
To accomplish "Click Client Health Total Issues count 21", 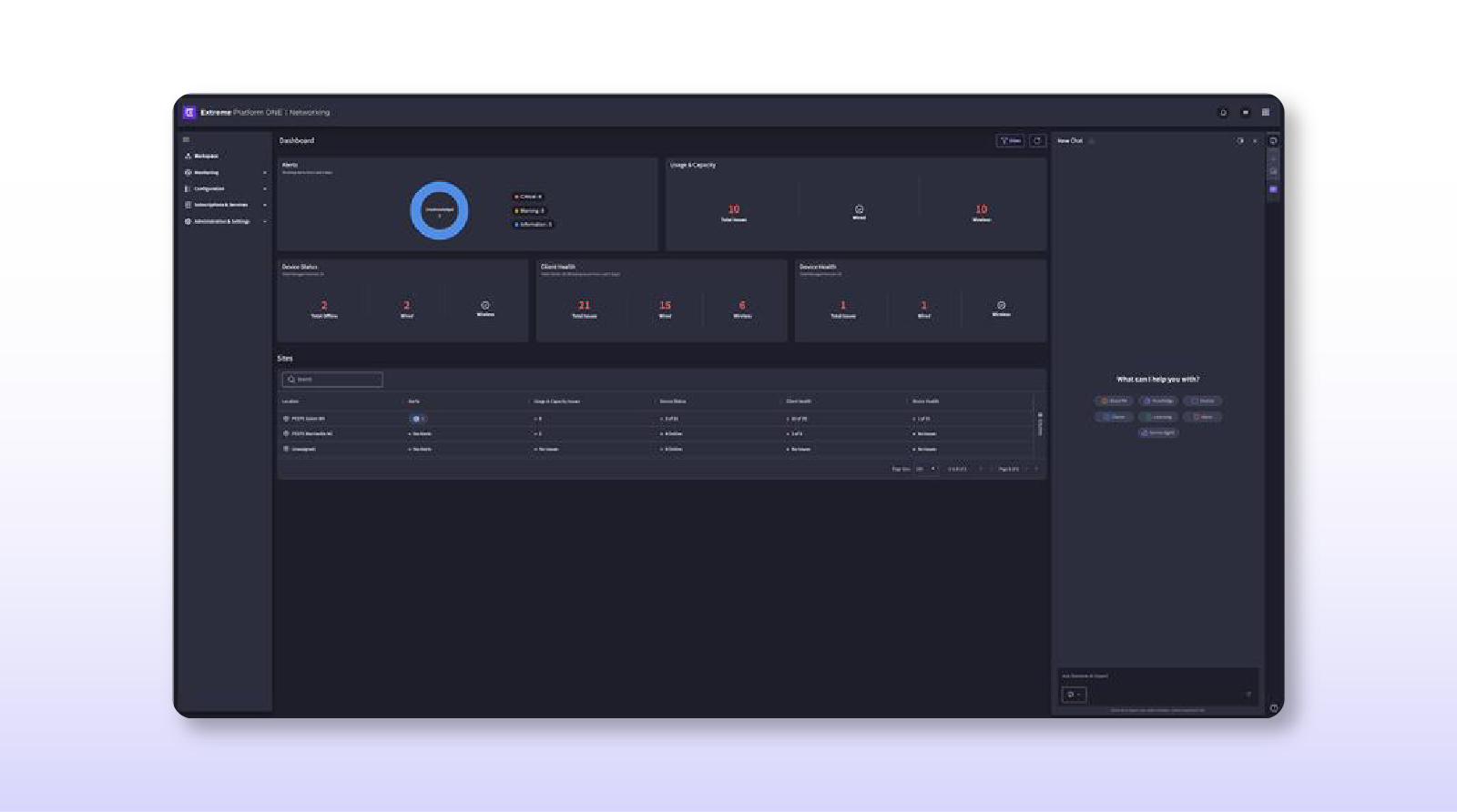I will [x=584, y=305].
